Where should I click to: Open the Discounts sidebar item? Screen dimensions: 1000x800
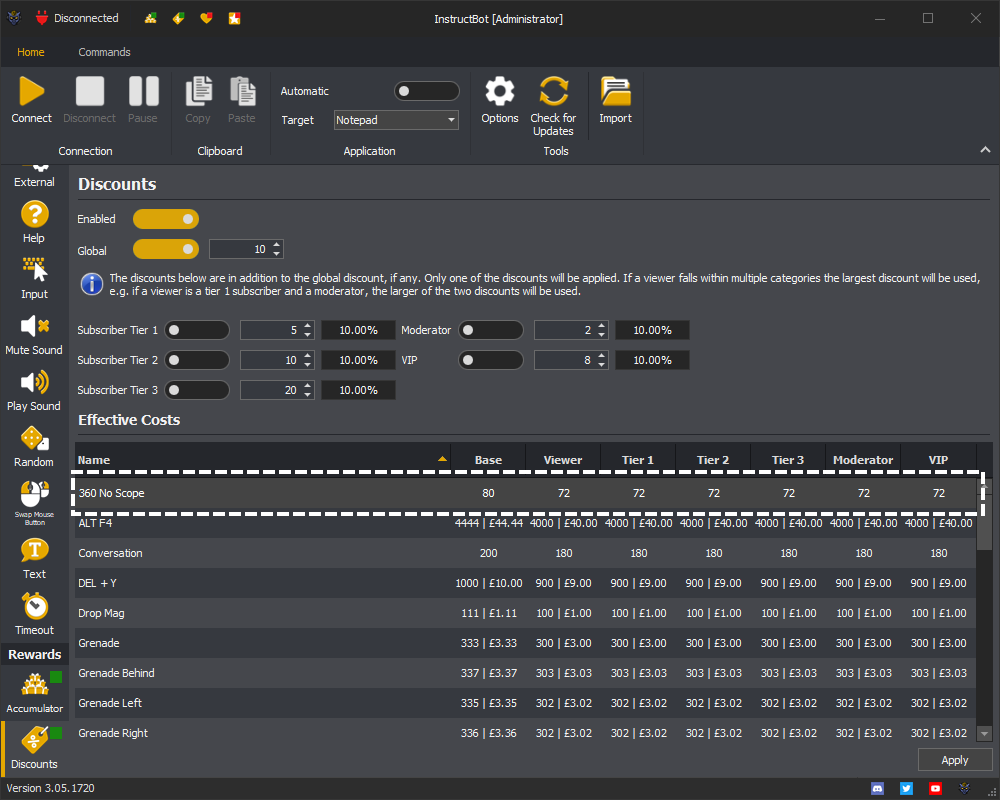pos(34,748)
